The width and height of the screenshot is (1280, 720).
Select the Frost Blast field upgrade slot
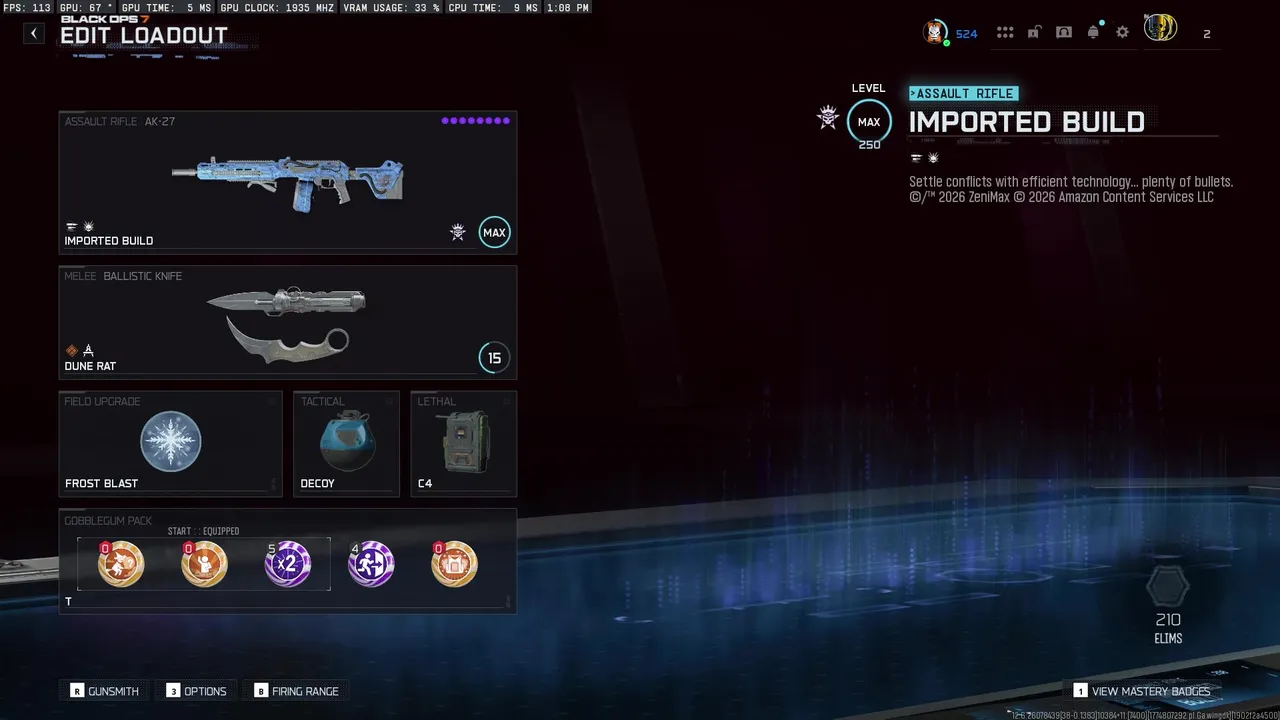coord(171,443)
